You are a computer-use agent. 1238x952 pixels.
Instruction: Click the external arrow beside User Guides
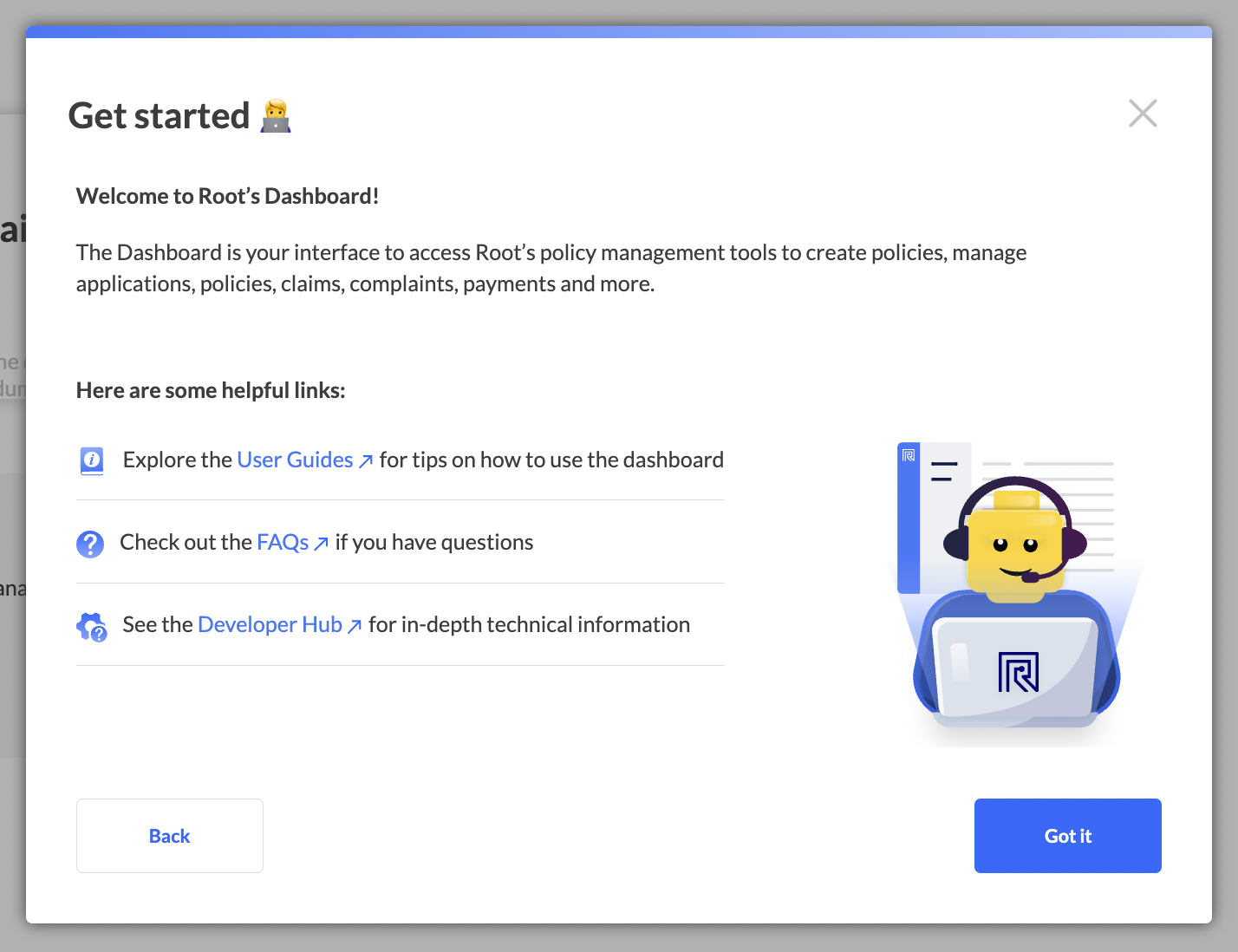(x=366, y=461)
